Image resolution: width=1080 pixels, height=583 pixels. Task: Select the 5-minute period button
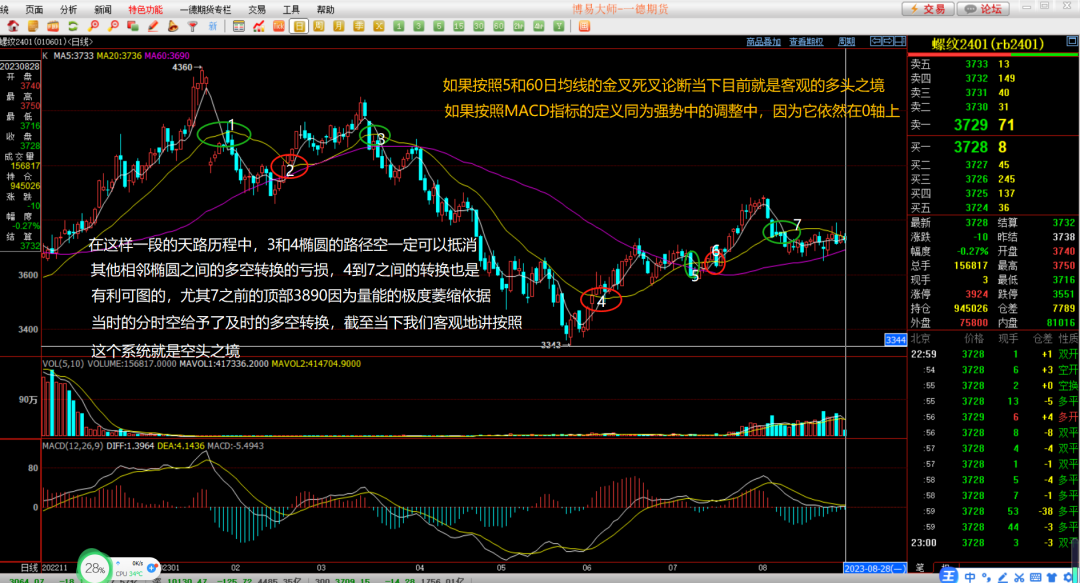[x=439, y=26]
